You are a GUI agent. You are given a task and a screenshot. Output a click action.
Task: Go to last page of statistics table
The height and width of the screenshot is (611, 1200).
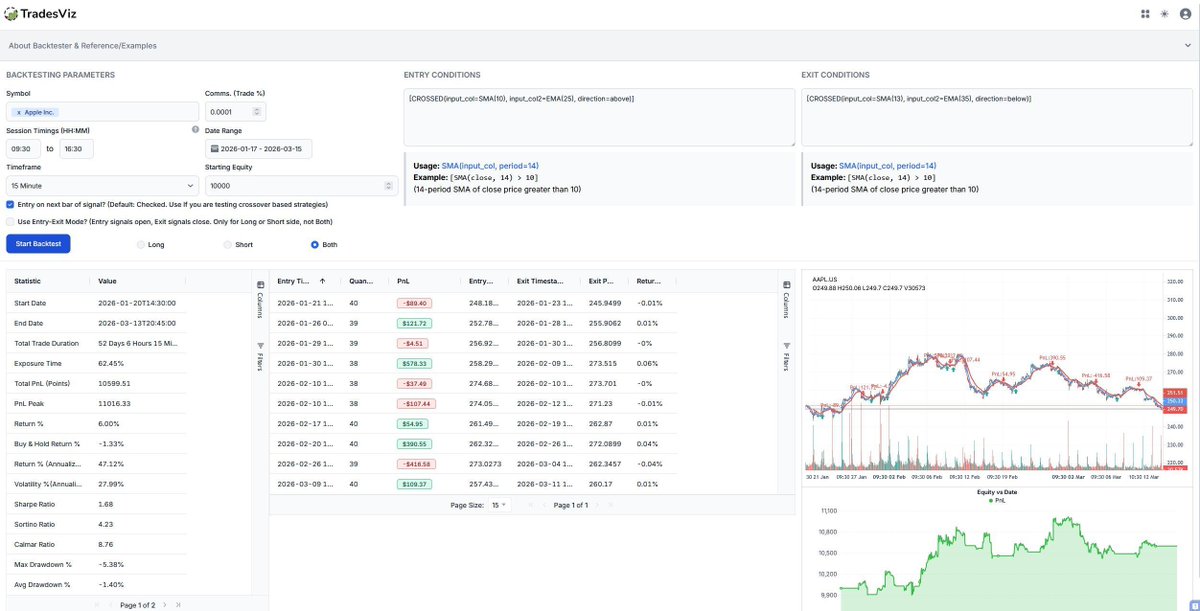178,605
